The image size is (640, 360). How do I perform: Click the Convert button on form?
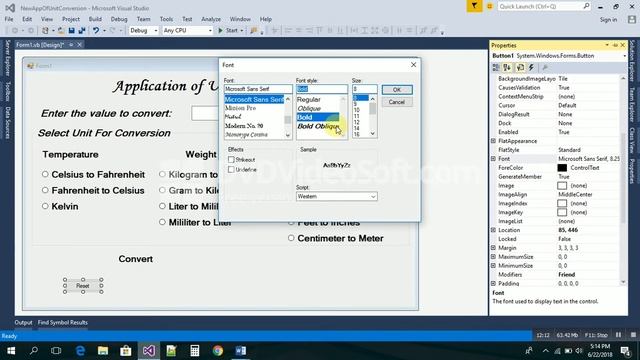[x=136, y=259]
